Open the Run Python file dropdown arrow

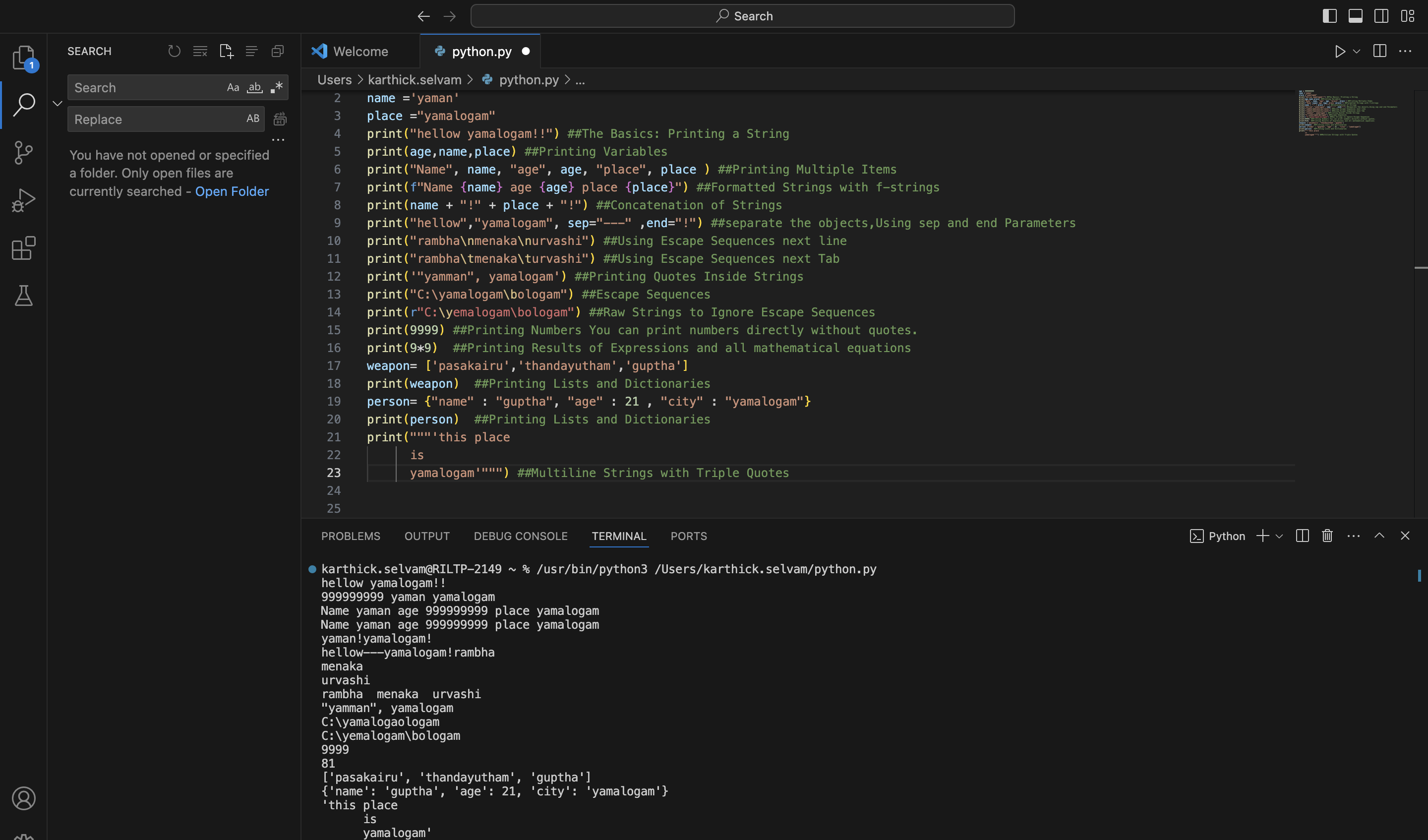(1357, 51)
